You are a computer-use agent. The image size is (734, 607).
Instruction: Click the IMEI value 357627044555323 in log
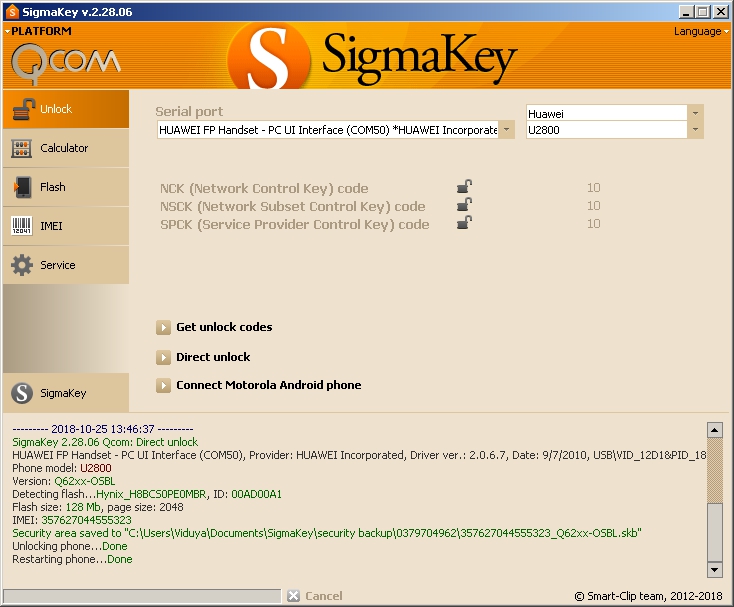[x=86, y=520]
